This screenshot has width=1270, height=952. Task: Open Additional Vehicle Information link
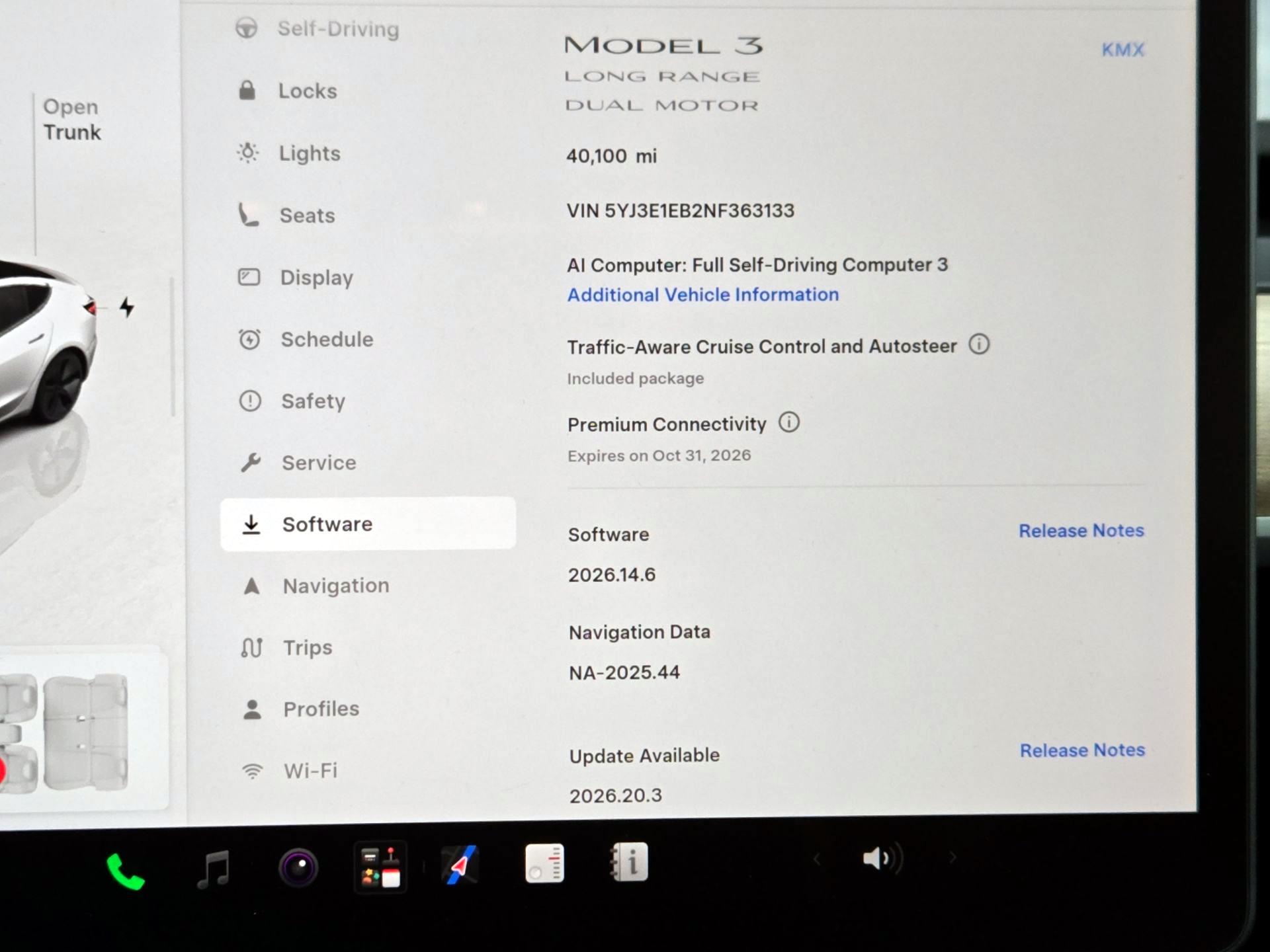coord(703,295)
